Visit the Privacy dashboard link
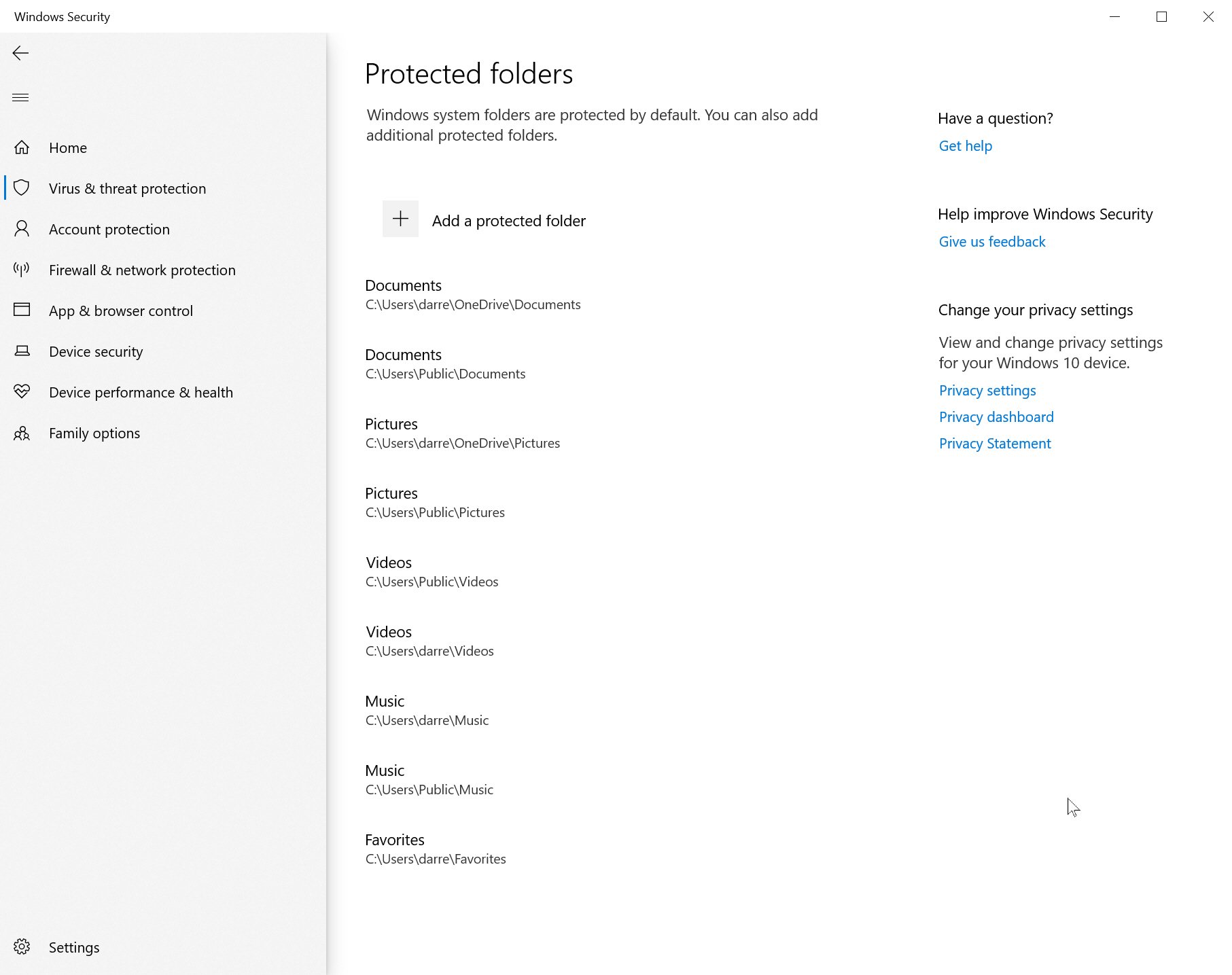This screenshot has width=1232, height=975. point(996,417)
